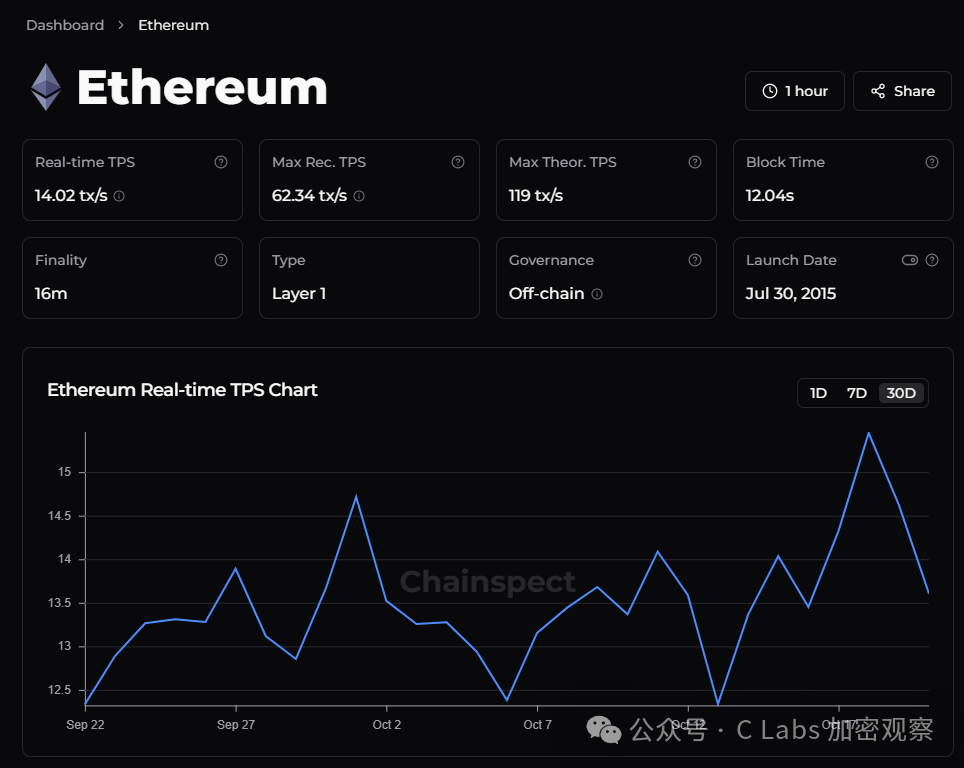The image size is (964, 768).
Task: Click the Governance help question icon
Action: click(695, 260)
